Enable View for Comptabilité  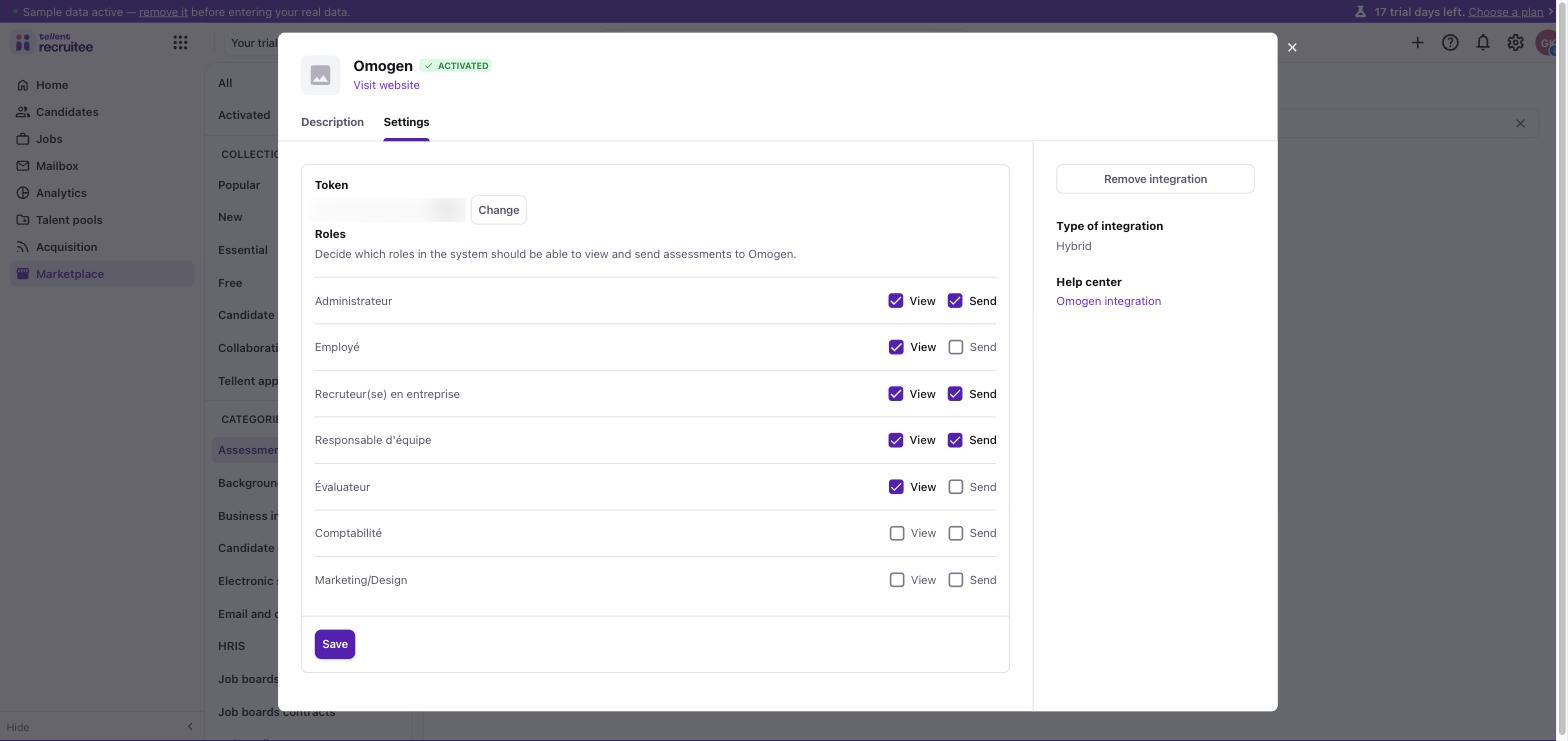click(896, 533)
